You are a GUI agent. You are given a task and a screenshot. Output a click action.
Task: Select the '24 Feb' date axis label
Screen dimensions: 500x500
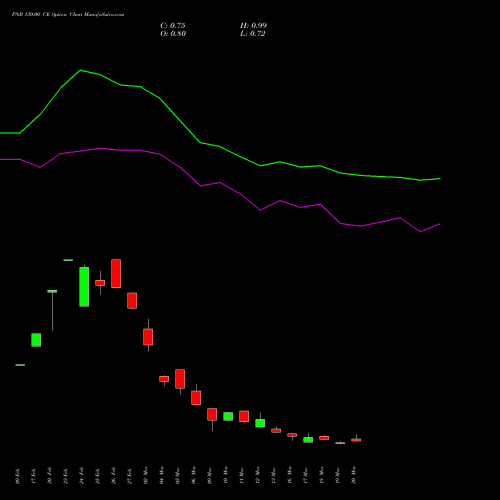[82, 475]
